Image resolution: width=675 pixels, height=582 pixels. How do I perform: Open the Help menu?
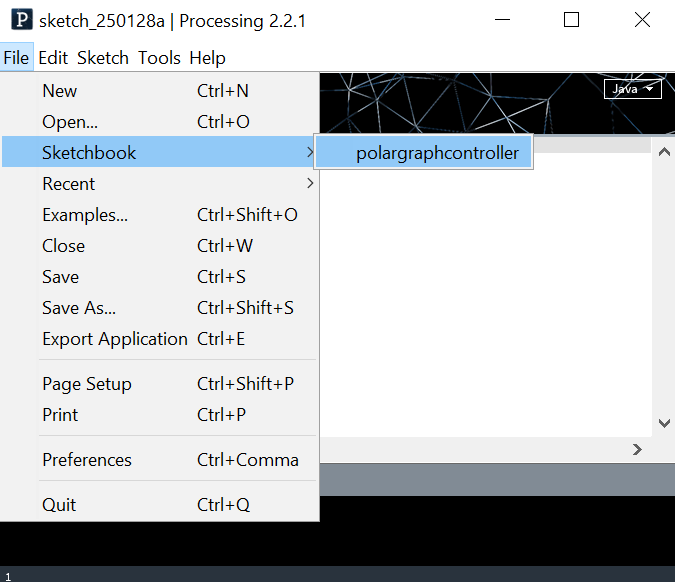click(x=207, y=58)
